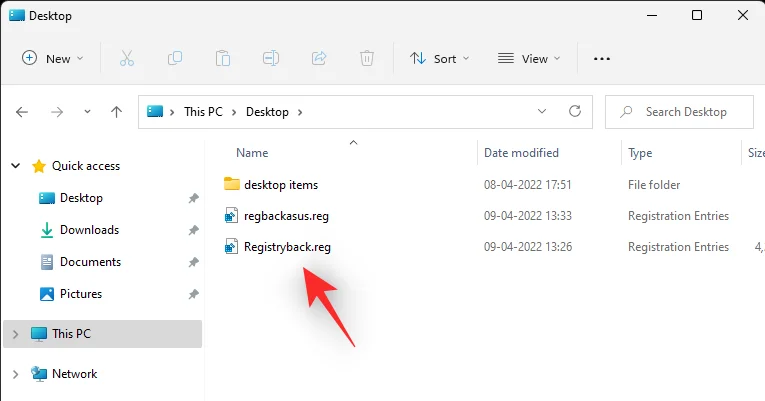Screen dimensions: 765x401
Task: Click chevron after This PC in path
Action: 234,112
